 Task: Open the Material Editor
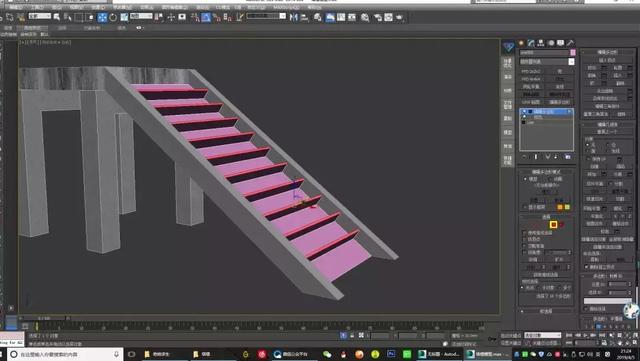click(x=365, y=17)
